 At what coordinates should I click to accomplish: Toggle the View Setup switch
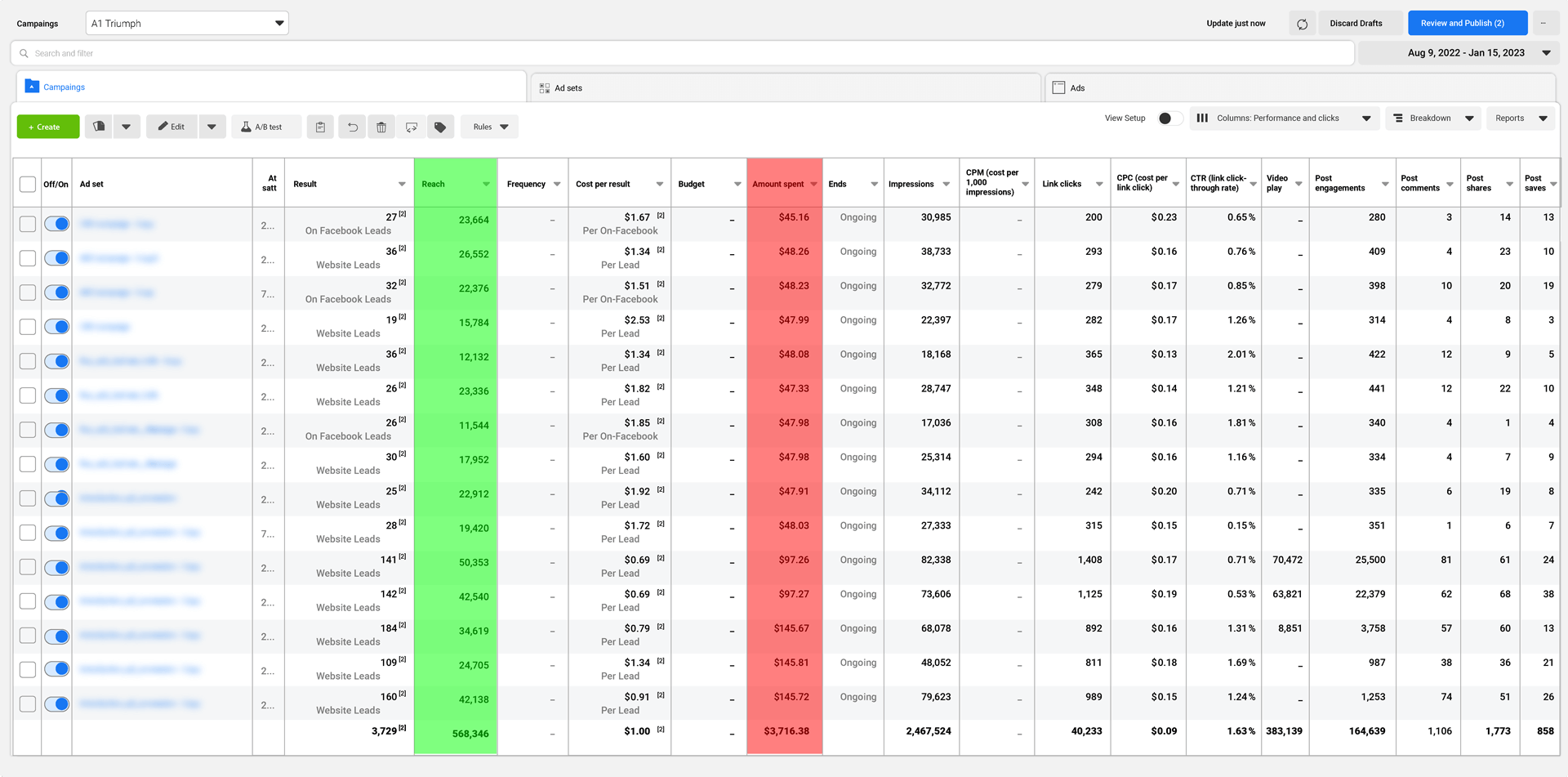(1169, 118)
